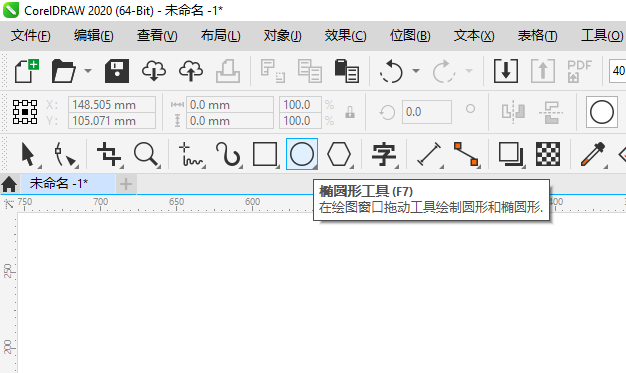
Task: Go to the Welcome screen home icon
Action: pyautogui.click(x=9, y=184)
